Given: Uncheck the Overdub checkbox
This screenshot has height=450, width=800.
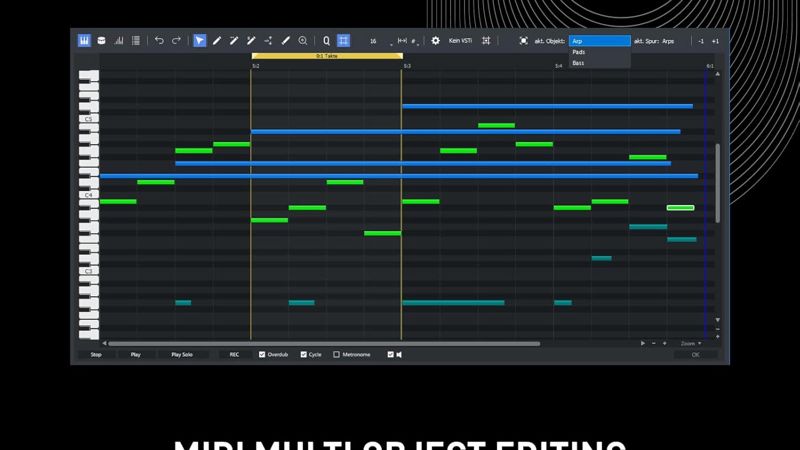Looking at the screenshot, I should click(262, 355).
